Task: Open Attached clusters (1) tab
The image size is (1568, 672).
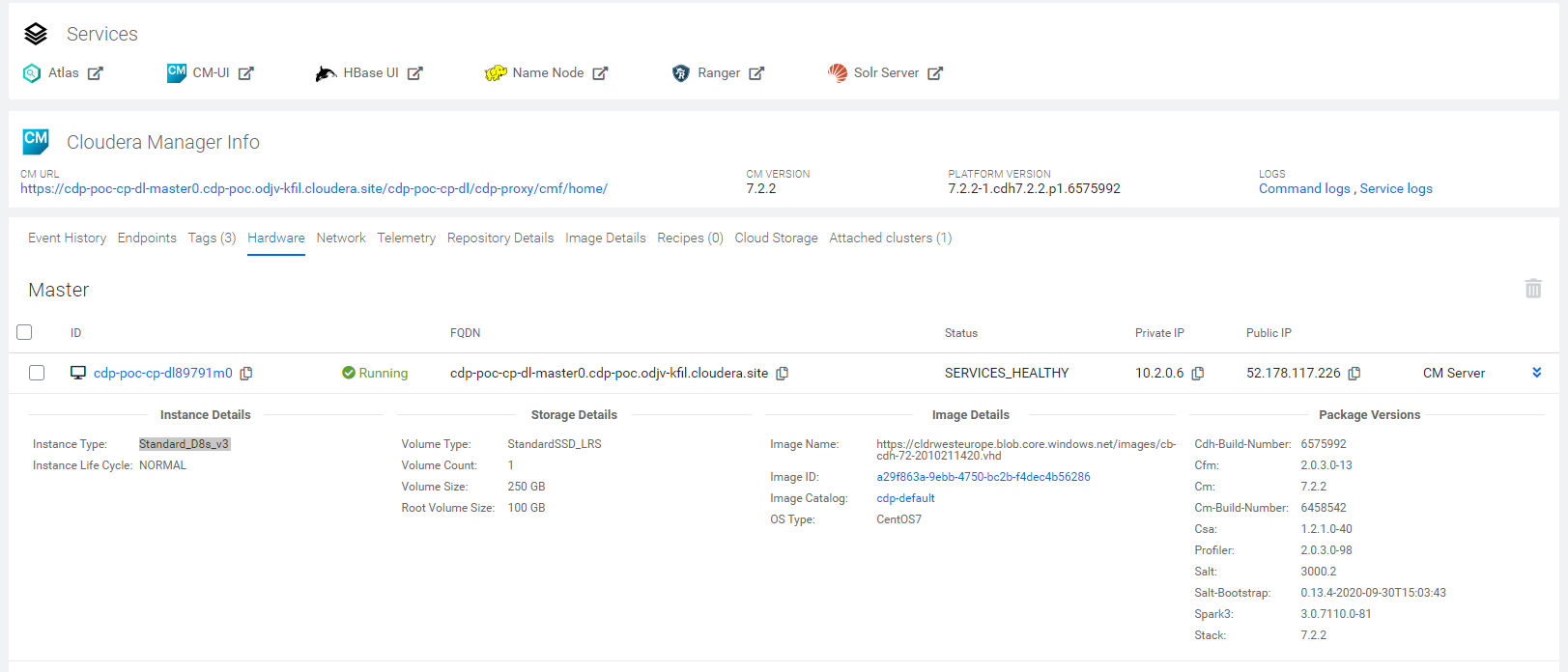Action: [891, 238]
